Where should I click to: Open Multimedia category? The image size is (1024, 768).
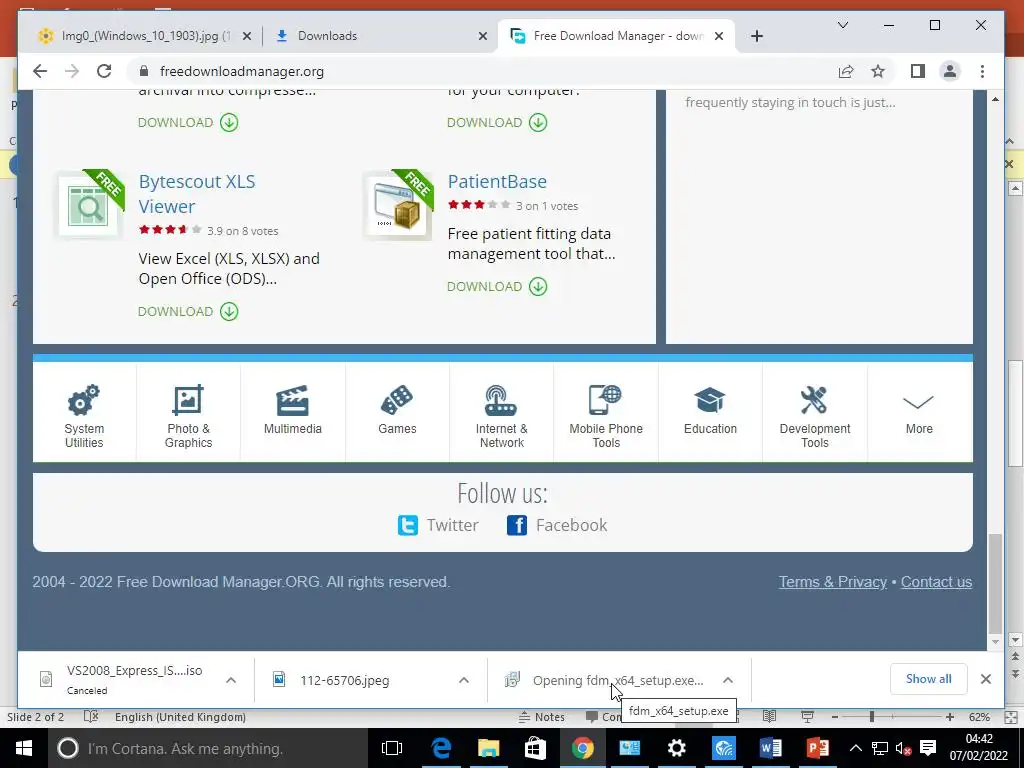coord(293,411)
